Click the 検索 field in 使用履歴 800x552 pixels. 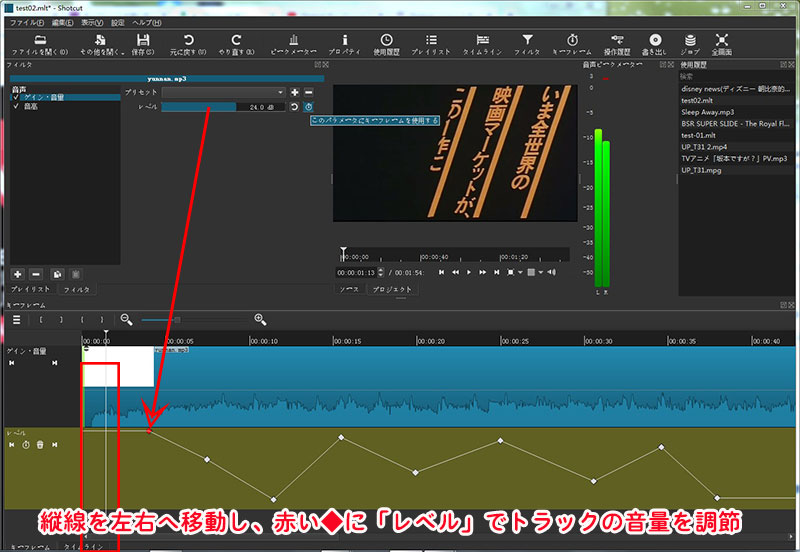click(x=735, y=77)
